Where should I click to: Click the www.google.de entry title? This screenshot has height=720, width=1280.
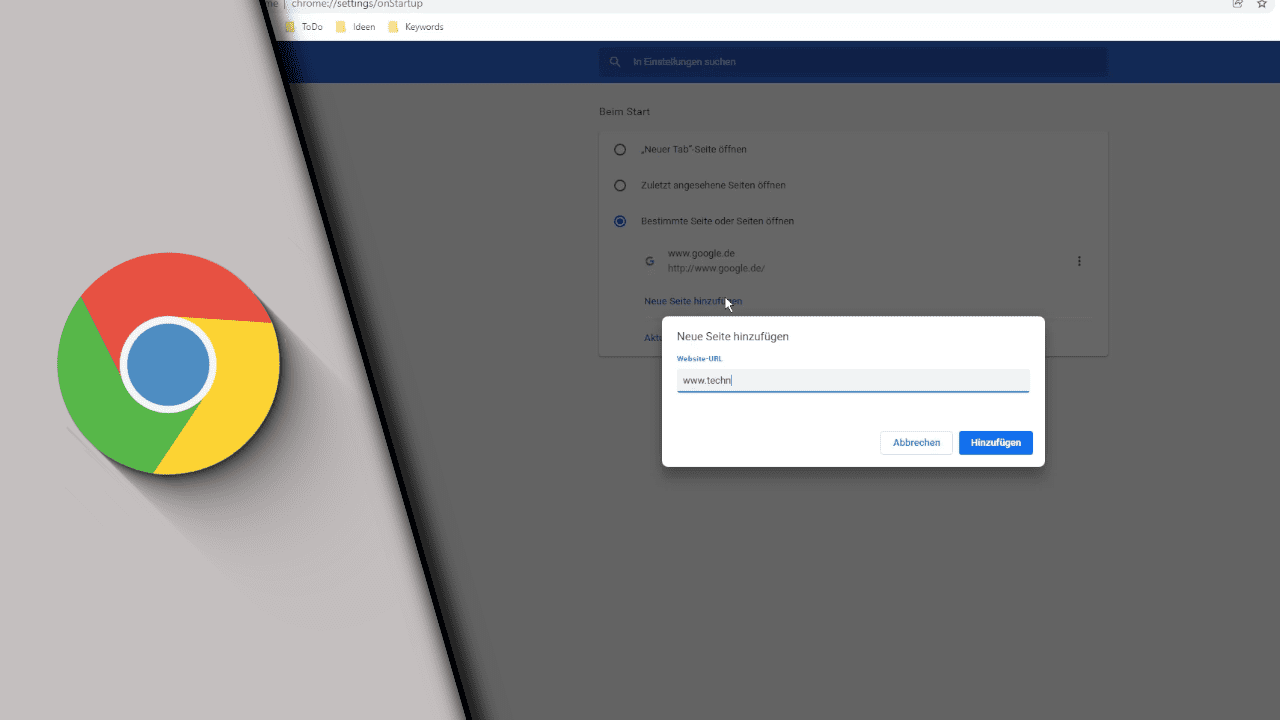[x=701, y=254]
